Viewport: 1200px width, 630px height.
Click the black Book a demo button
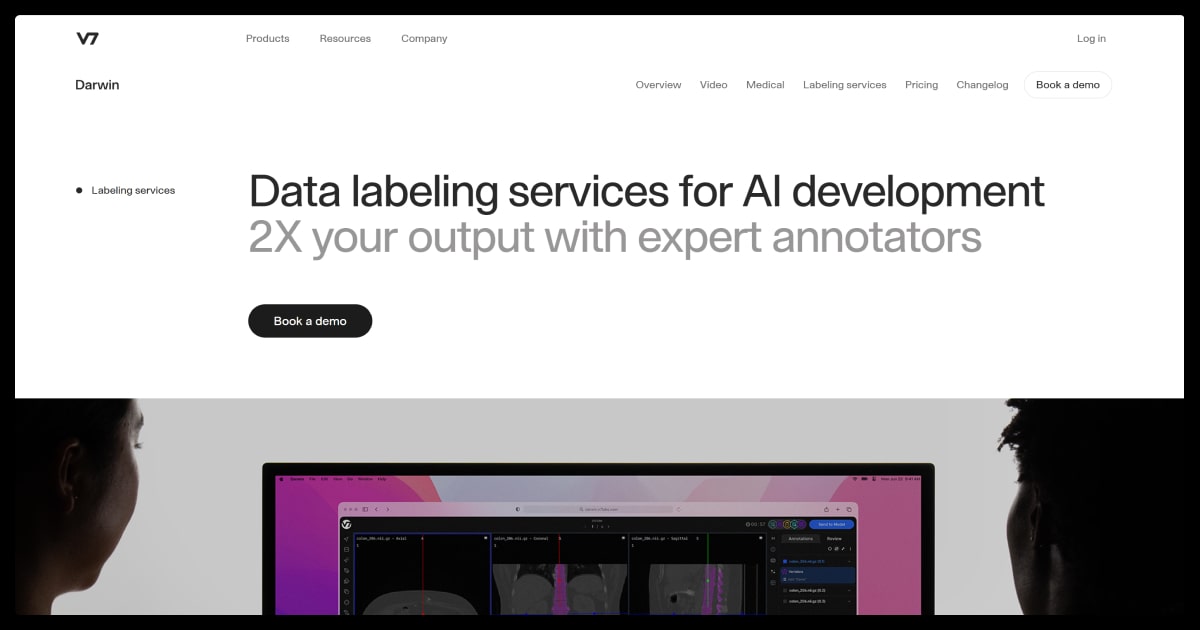coord(310,321)
